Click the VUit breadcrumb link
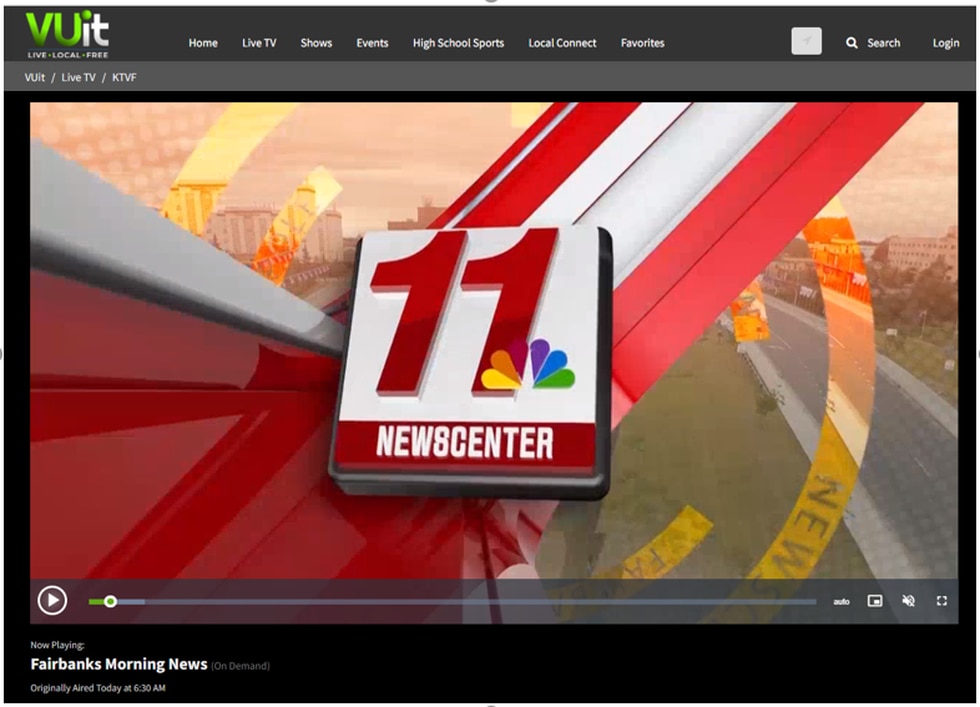 click(x=35, y=77)
